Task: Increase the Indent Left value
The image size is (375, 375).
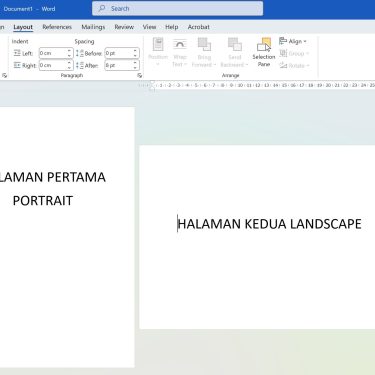Action: [69, 51]
